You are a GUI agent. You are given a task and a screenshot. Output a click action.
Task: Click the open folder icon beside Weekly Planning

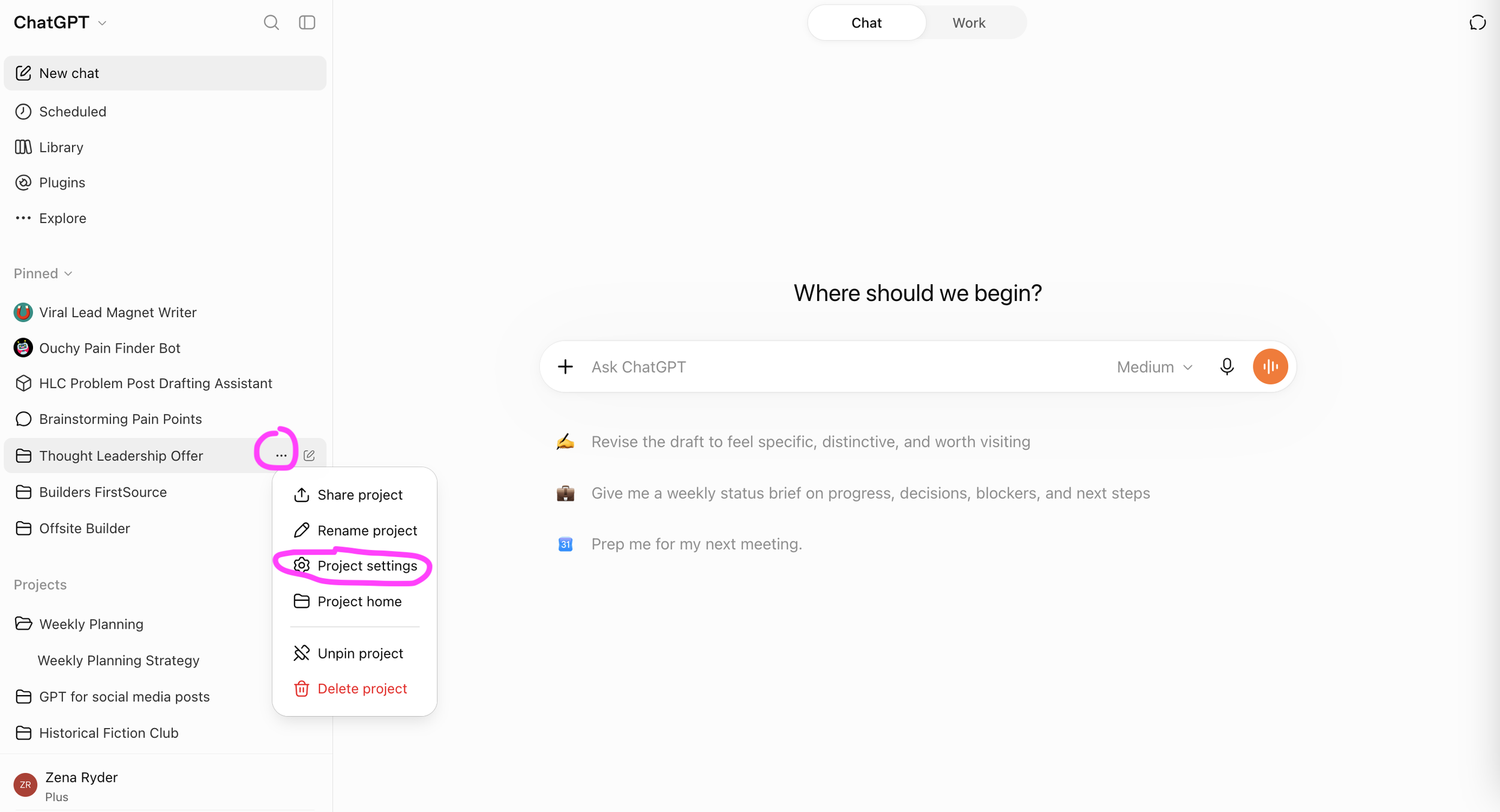pos(23,624)
